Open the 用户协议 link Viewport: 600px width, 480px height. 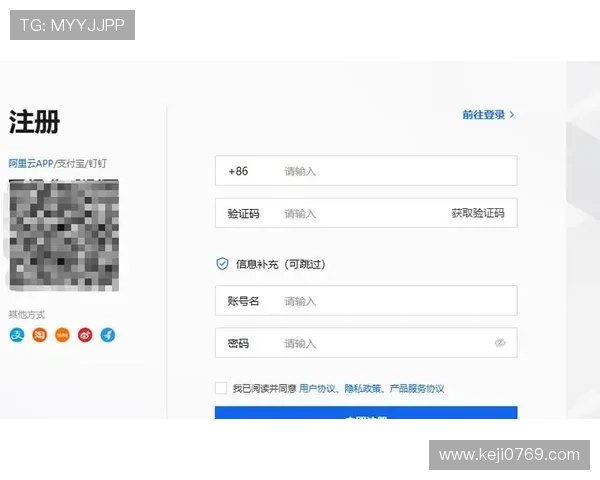tap(317, 389)
